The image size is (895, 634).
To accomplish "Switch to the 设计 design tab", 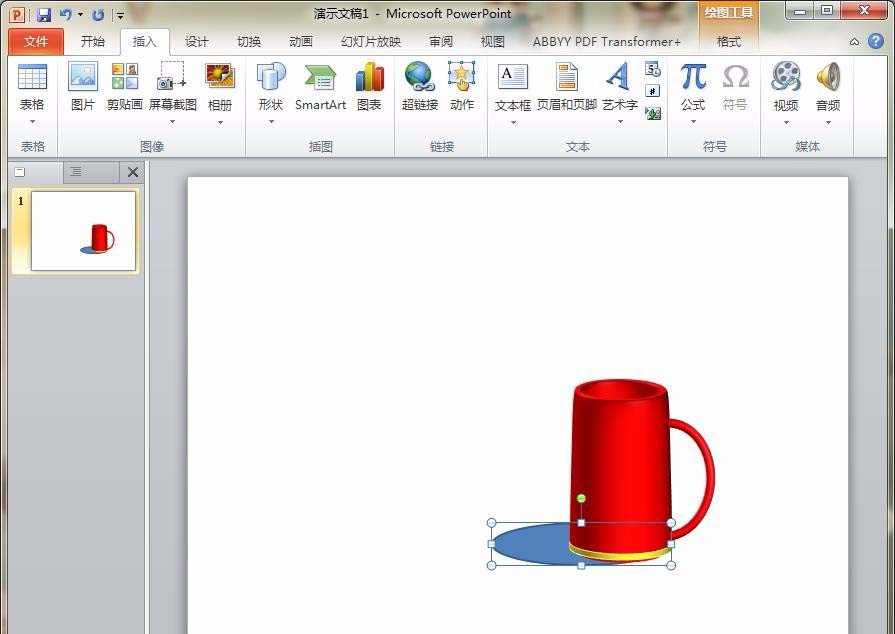I will coord(196,42).
